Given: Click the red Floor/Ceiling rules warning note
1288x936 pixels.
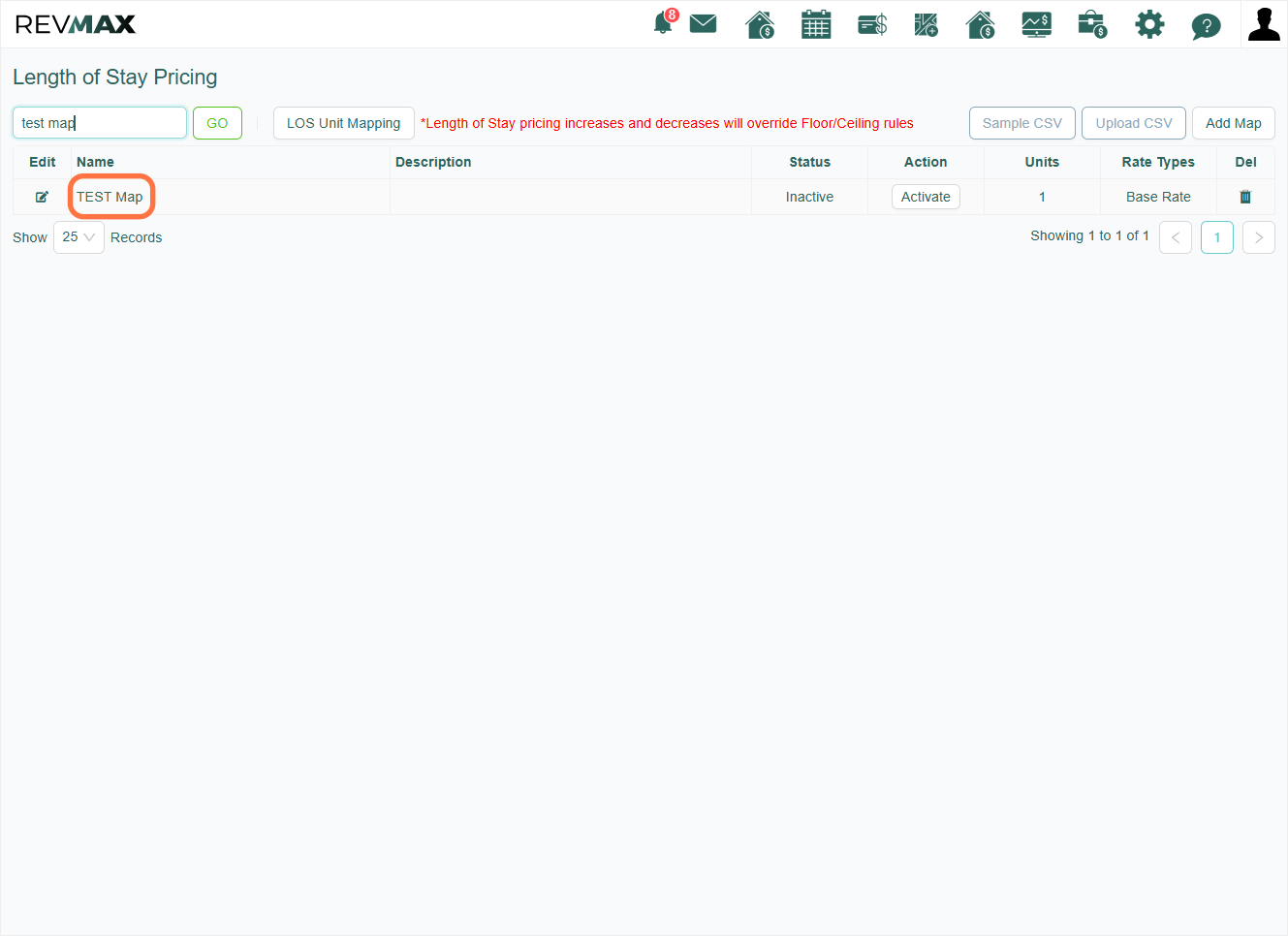Looking at the screenshot, I should [x=667, y=123].
